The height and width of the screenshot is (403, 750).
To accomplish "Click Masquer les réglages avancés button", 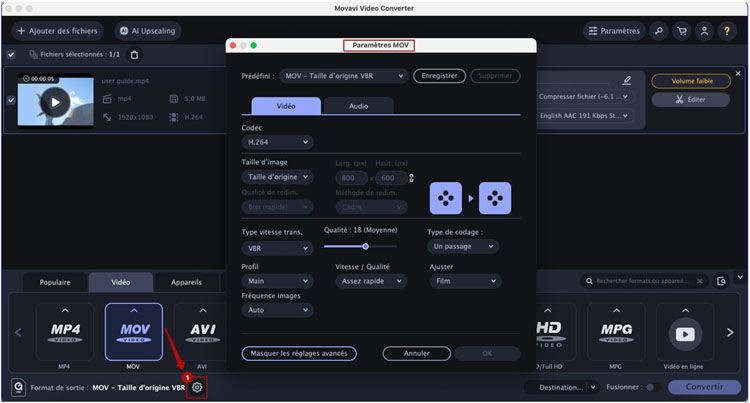I will [299, 354].
